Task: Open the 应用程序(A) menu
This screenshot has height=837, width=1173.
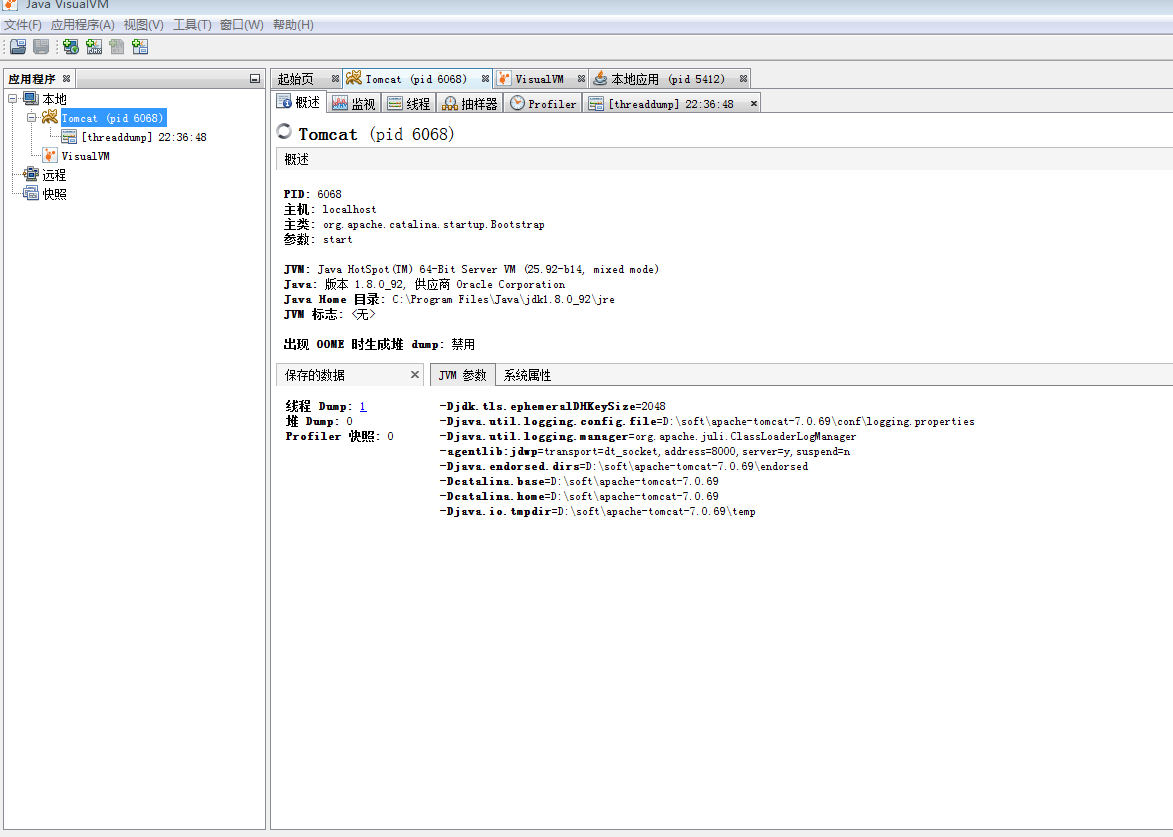Action: pos(82,25)
